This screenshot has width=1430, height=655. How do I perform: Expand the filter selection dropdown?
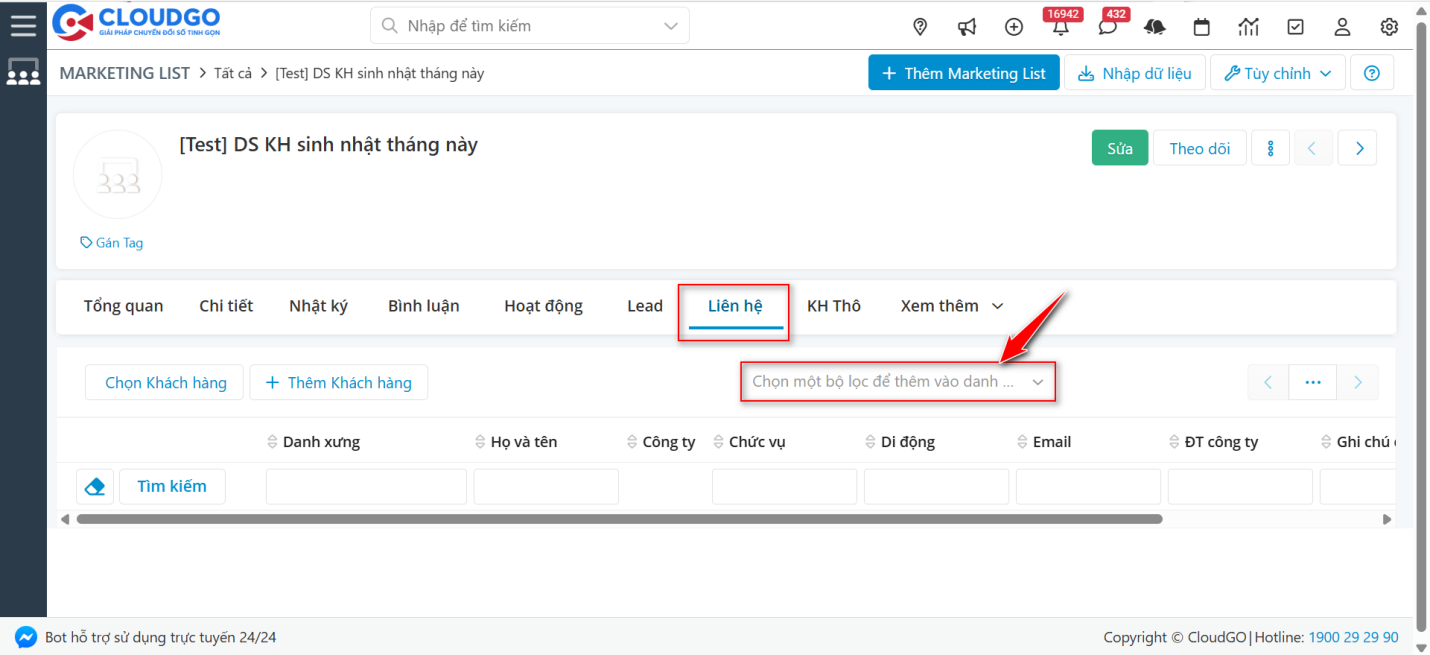point(897,382)
